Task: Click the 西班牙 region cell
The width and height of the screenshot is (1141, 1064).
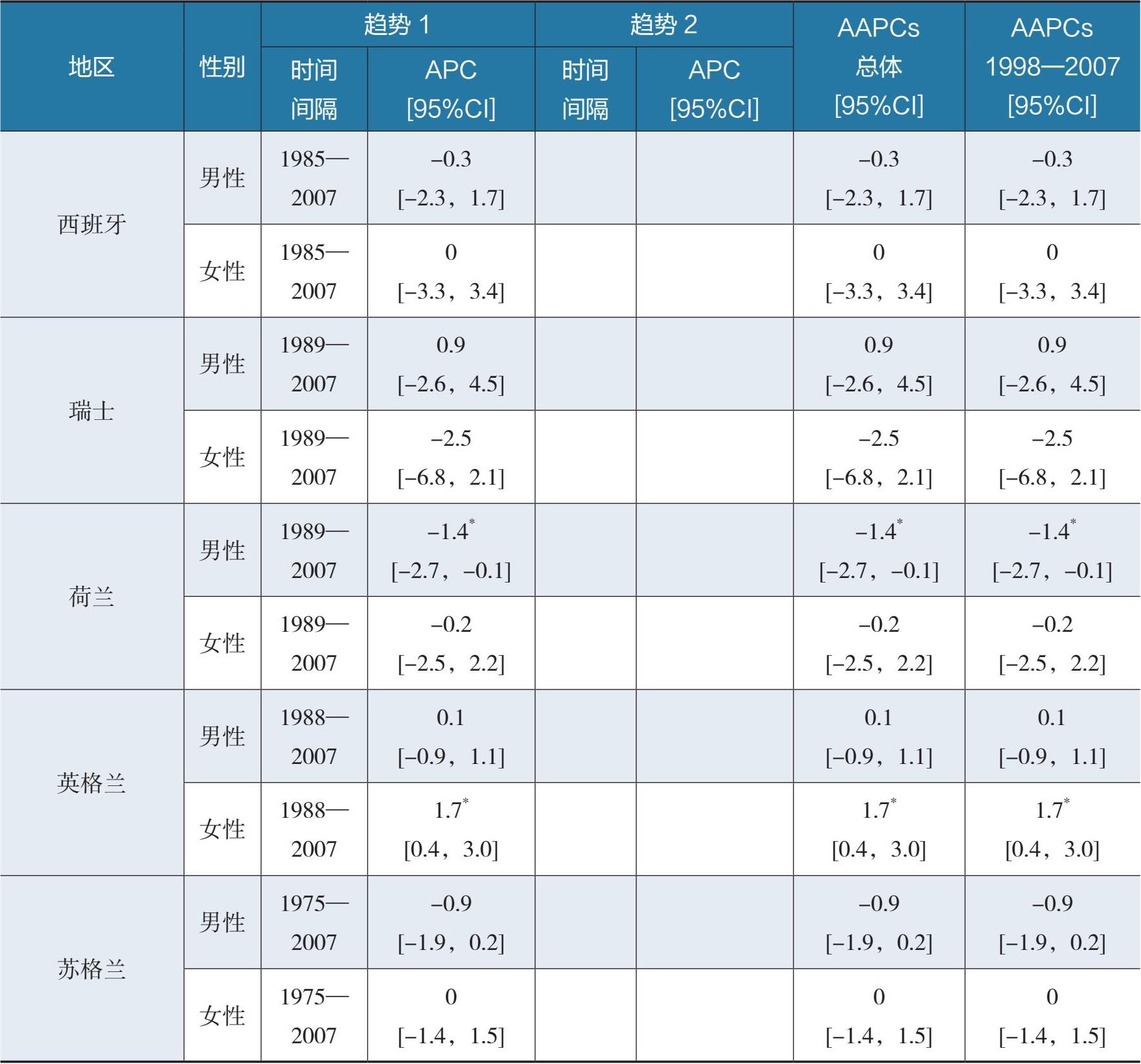Action: pyautogui.click(x=92, y=224)
